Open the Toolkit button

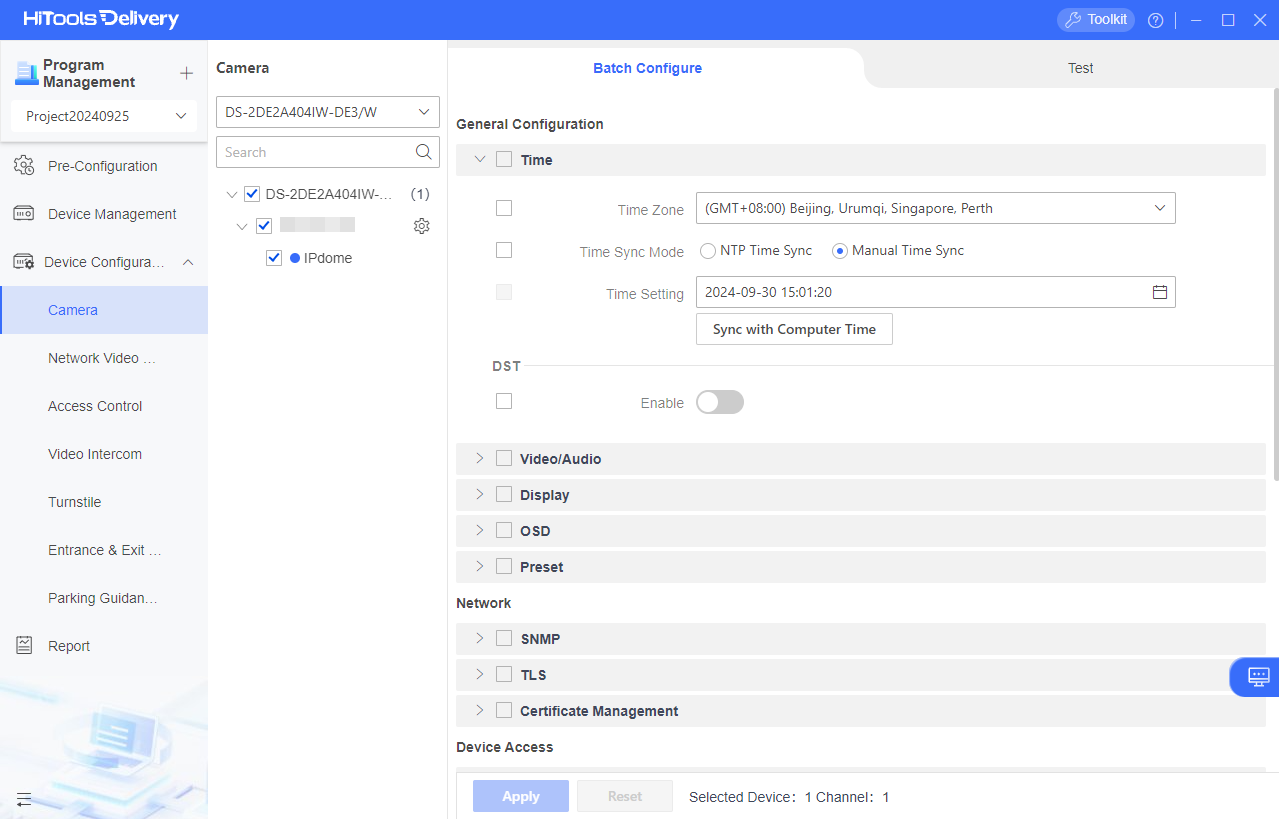coord(1095,20)
